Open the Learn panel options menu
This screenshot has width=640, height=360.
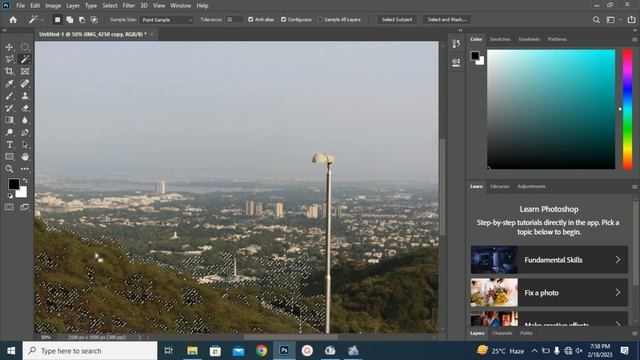(x=635, y=187)
